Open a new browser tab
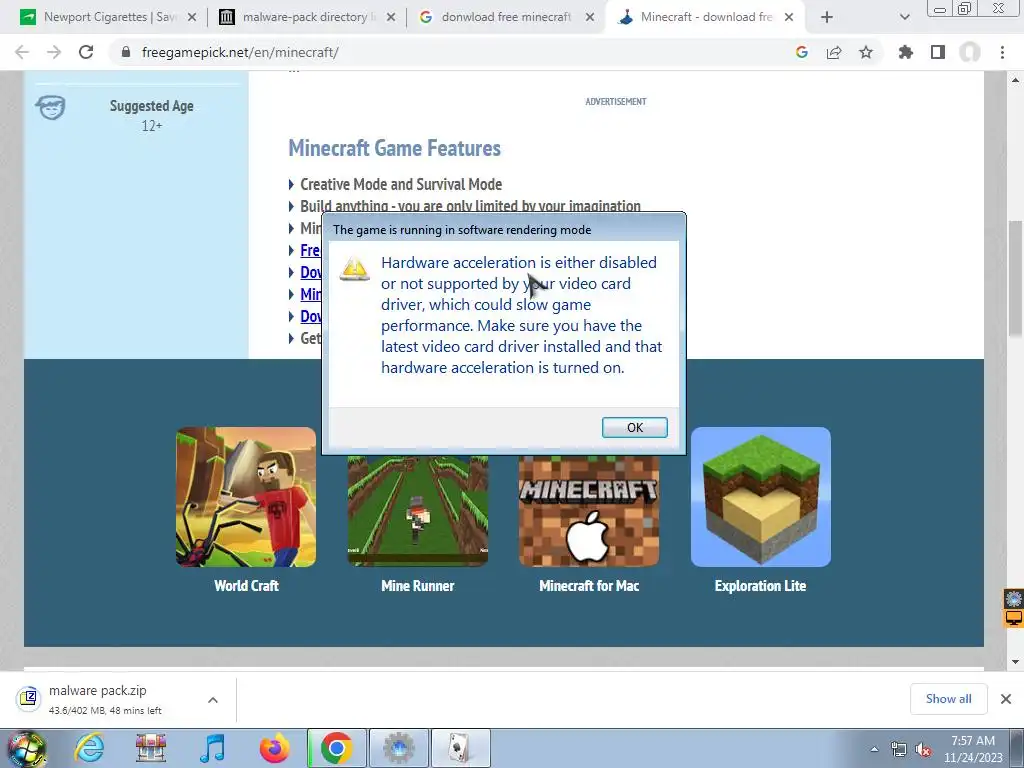The height and width of the screenshot is (768, 1024). [827, 18]
